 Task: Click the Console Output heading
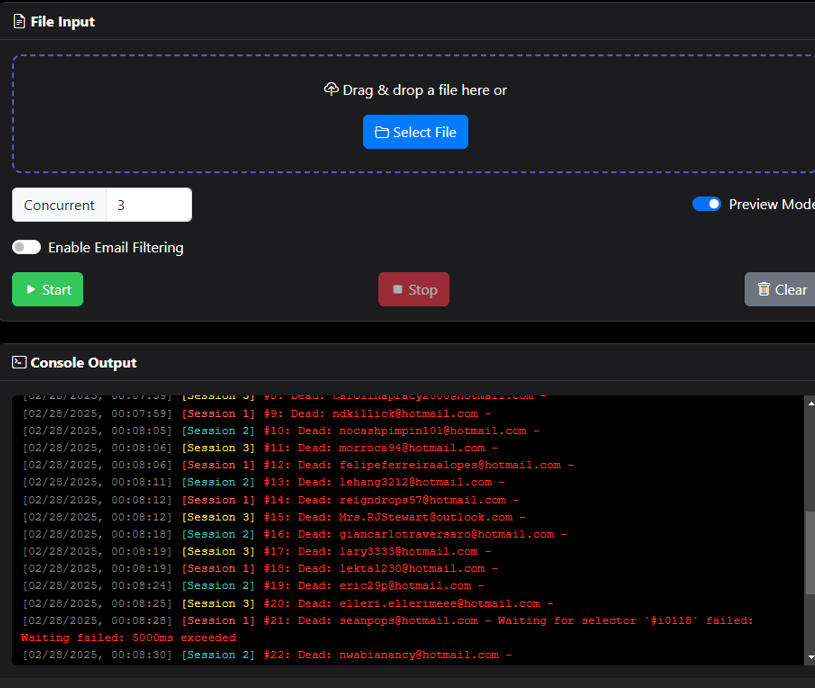click(x=84, y=363)
